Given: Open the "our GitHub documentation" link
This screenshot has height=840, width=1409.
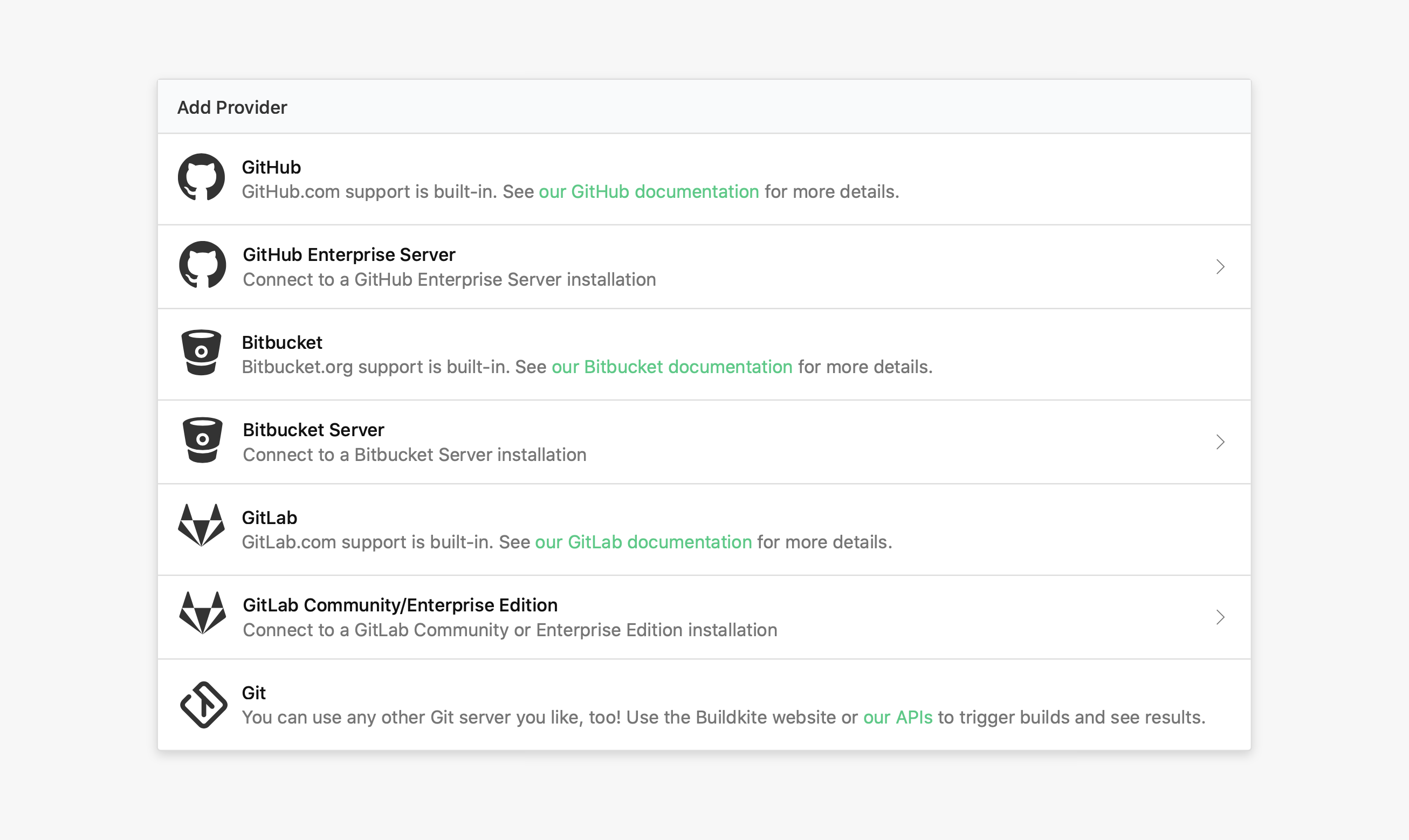Looking at the screenshot, I should (648, 192).
